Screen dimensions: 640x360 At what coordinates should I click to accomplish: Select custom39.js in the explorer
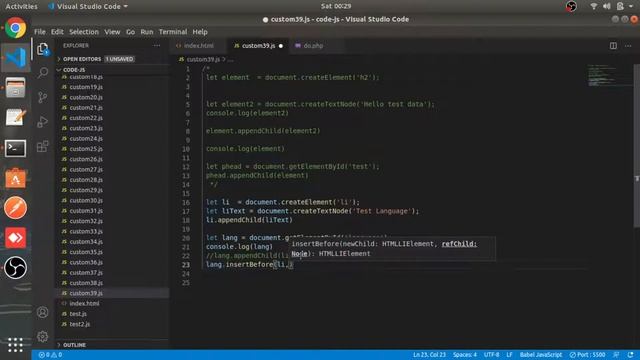point(112,293)
